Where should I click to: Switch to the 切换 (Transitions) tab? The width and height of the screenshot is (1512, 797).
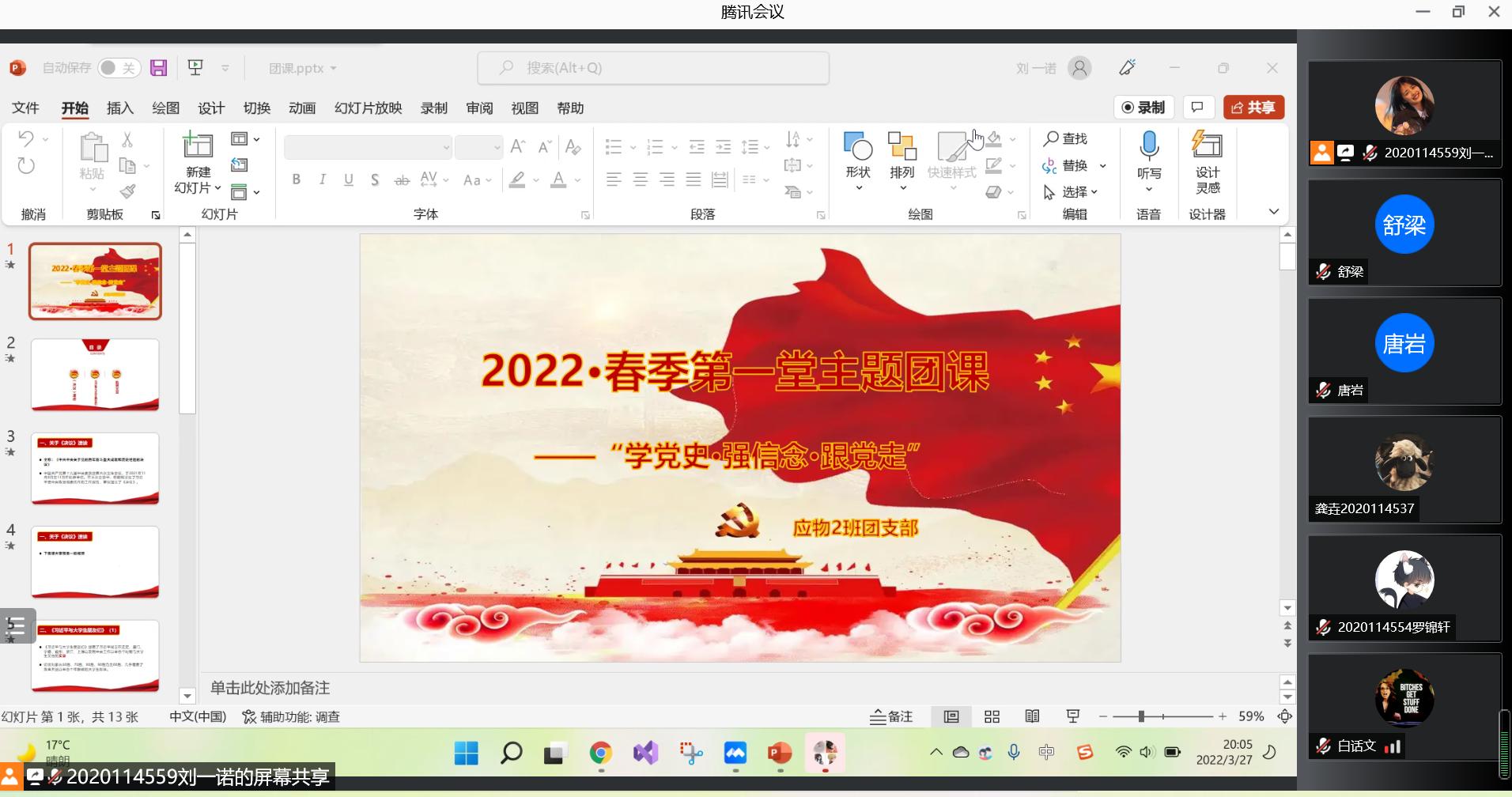[257, 108]
